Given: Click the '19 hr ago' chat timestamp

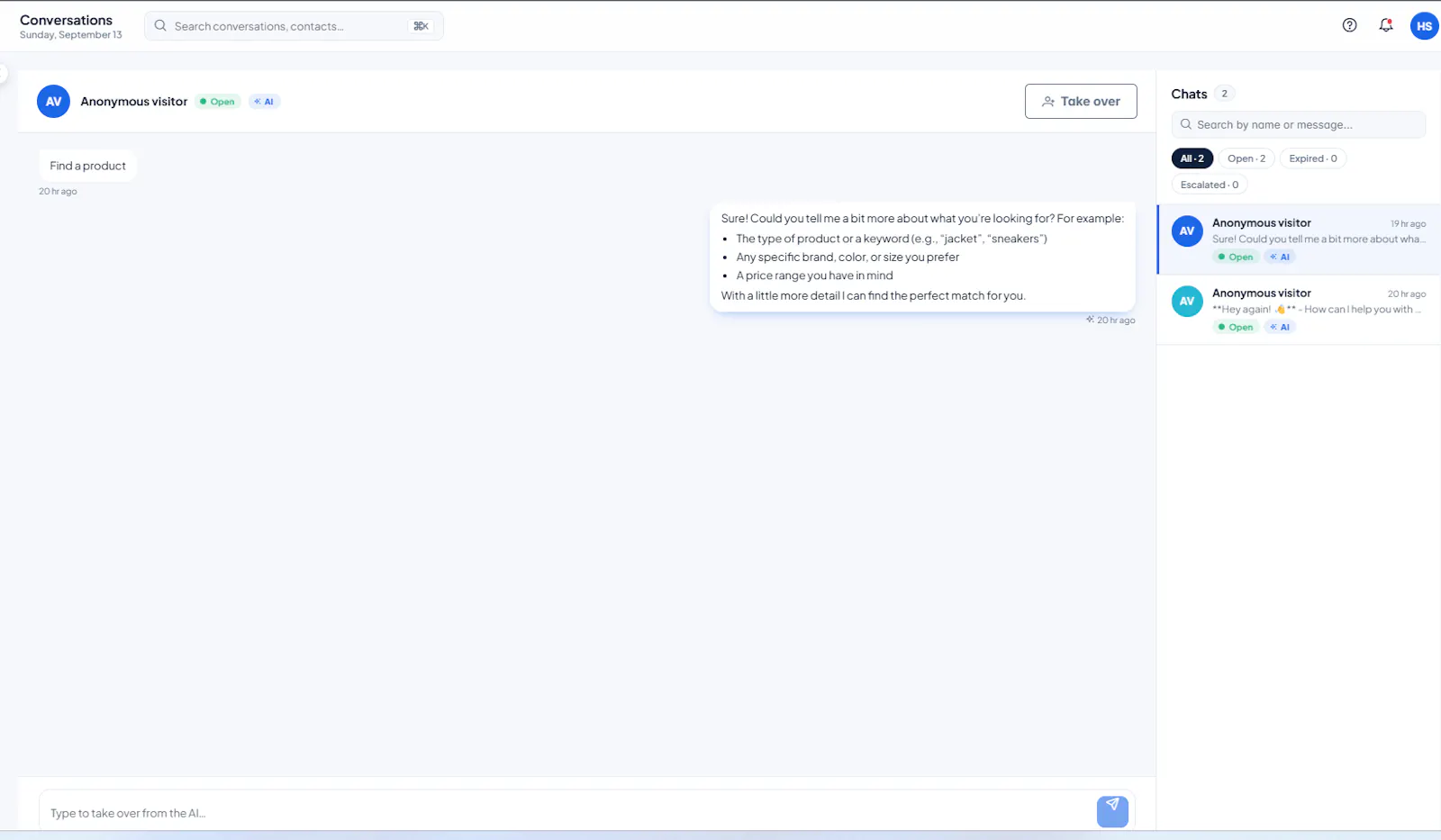Looking at the screenshot, I should pyautogui.click(x=1408, y=223).
